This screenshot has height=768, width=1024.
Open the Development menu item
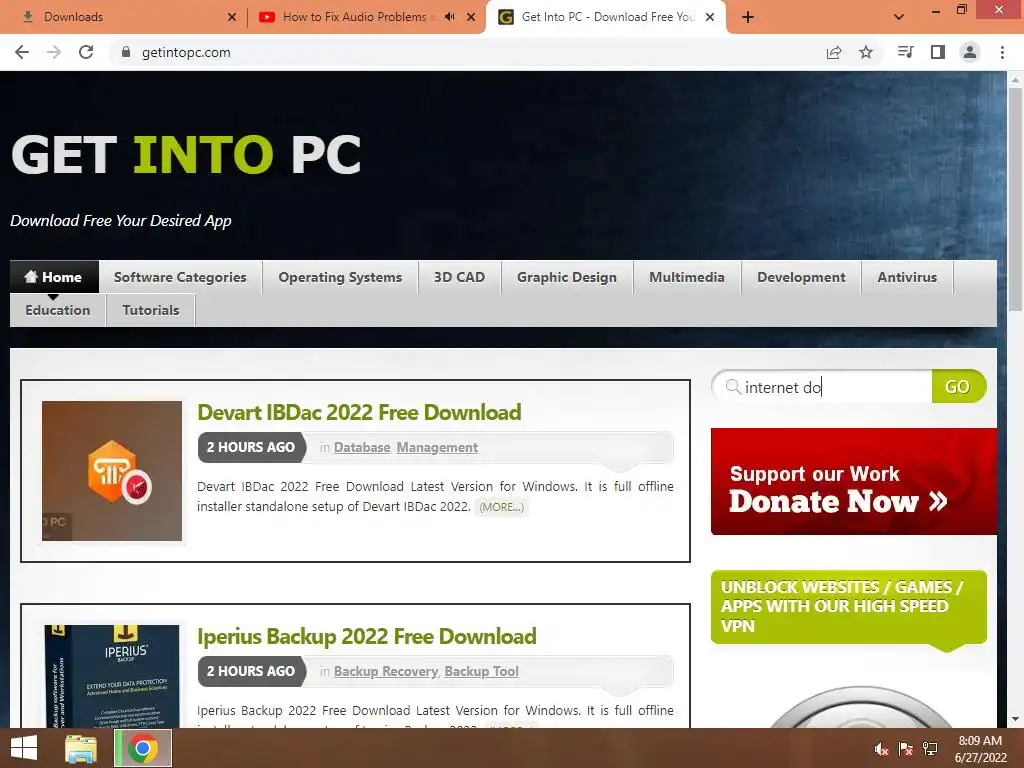[x=801, y=277]
